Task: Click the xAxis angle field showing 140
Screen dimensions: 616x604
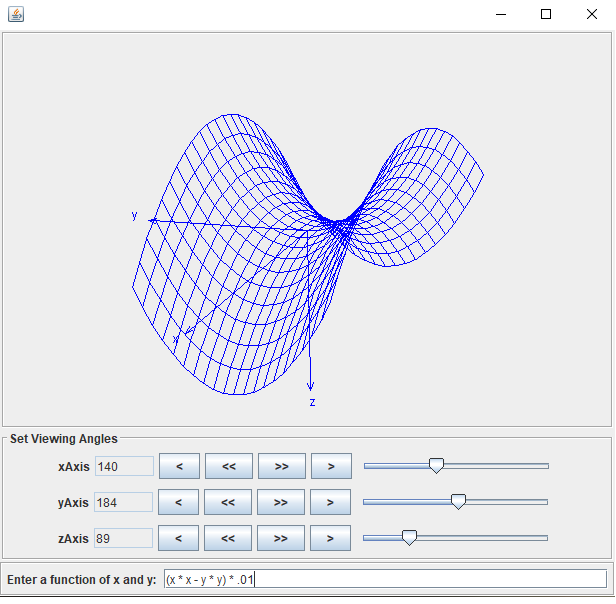Action: (x=125, y=466)
